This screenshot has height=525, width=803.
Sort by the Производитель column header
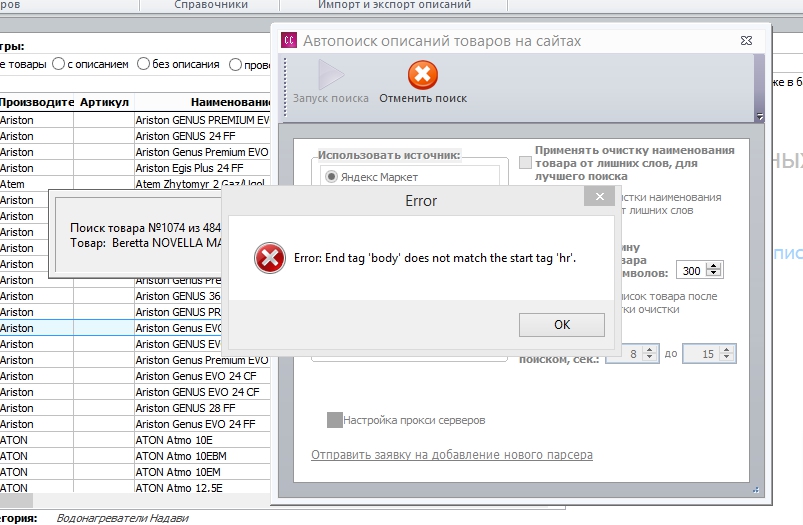tap(36, 102)
